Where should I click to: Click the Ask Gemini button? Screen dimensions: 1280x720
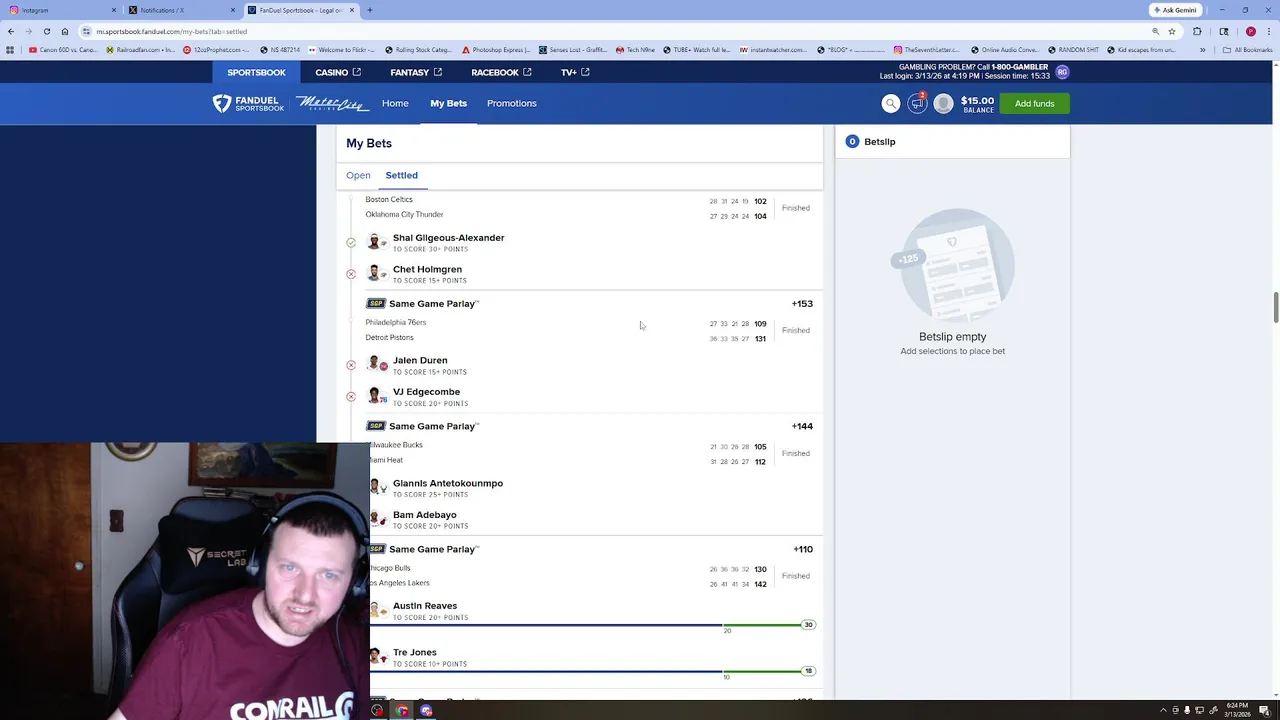(x=1175, y=10)
